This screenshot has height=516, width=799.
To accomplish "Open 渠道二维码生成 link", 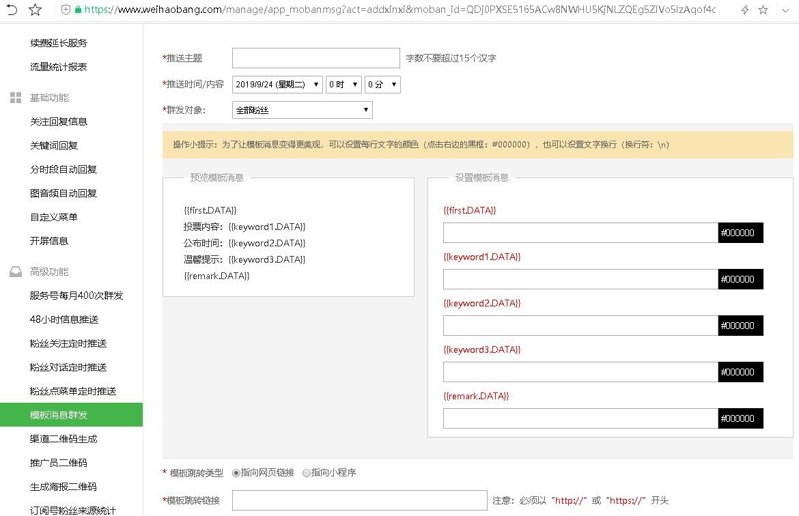I will (63, 439).
